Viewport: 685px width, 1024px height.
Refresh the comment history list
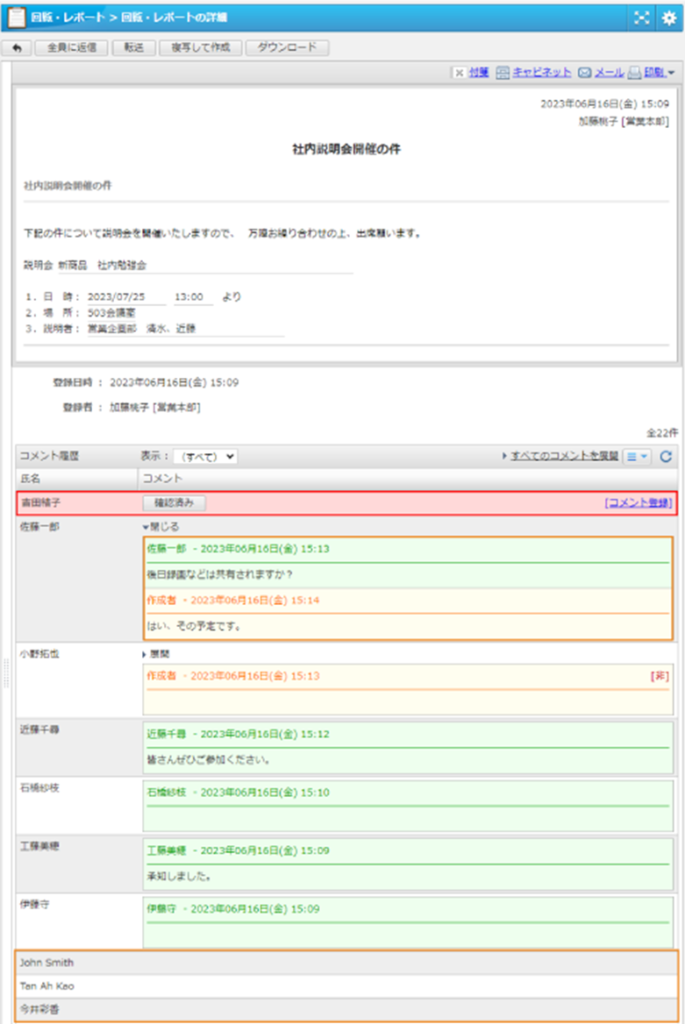666,456
